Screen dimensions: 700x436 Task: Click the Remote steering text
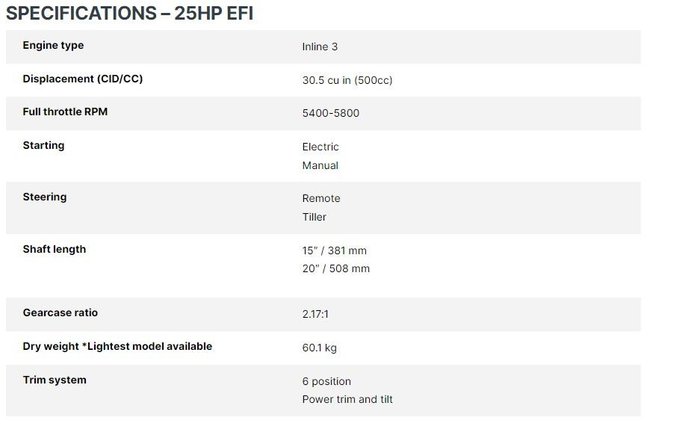click(x=321, y=199)
